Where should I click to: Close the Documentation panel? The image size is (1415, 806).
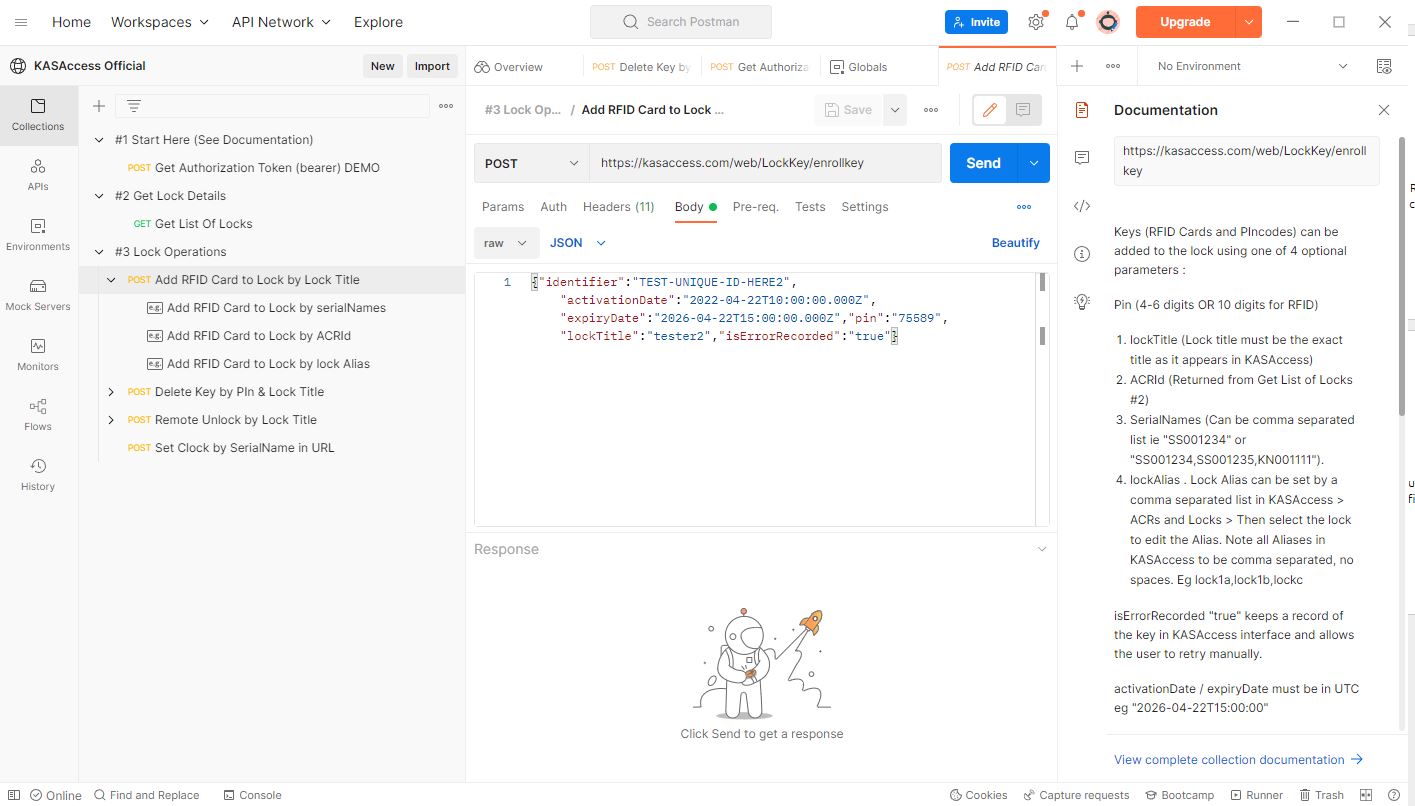click(x=1384, y=110)
